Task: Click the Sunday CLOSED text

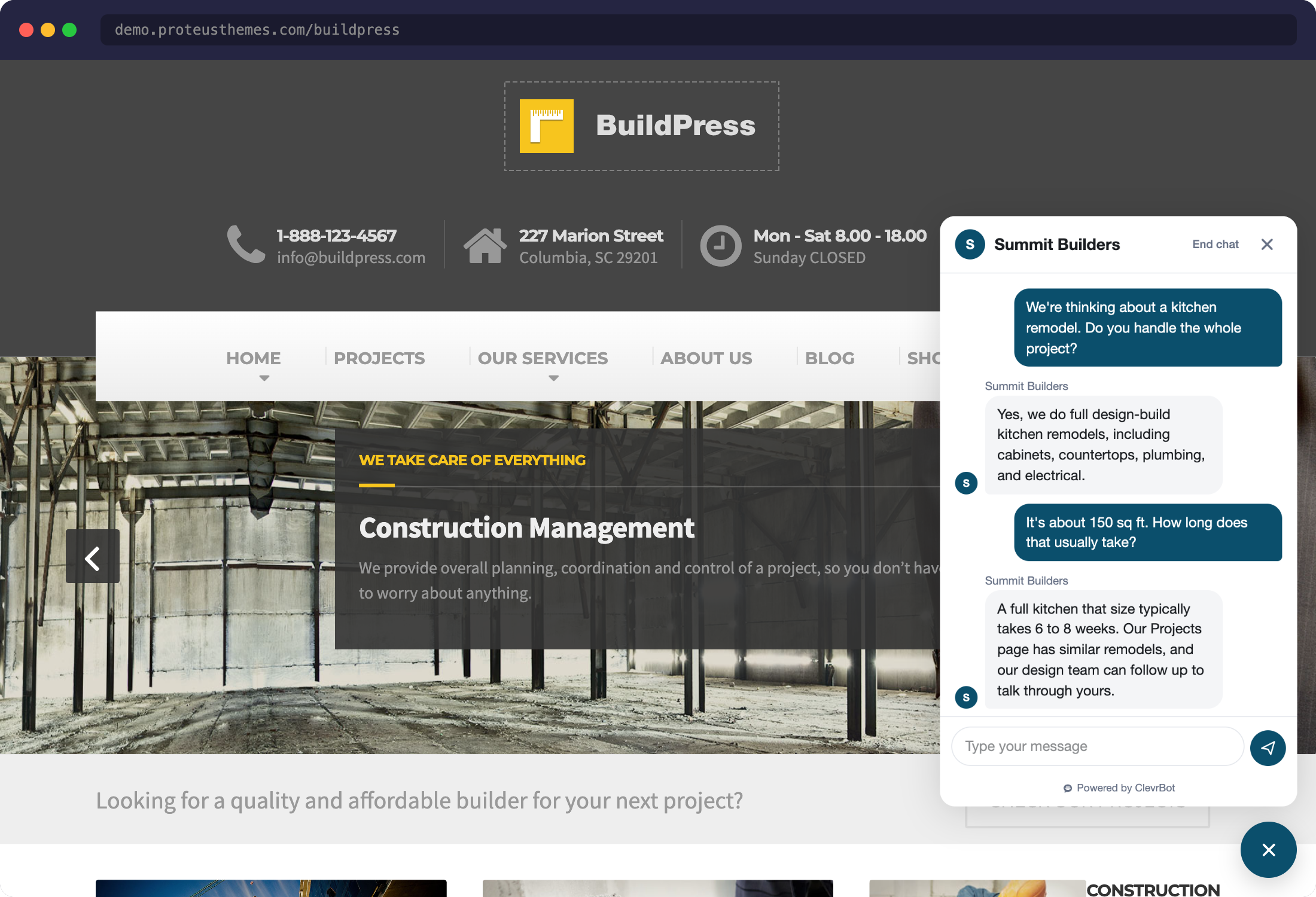Action: pos(809,258)
